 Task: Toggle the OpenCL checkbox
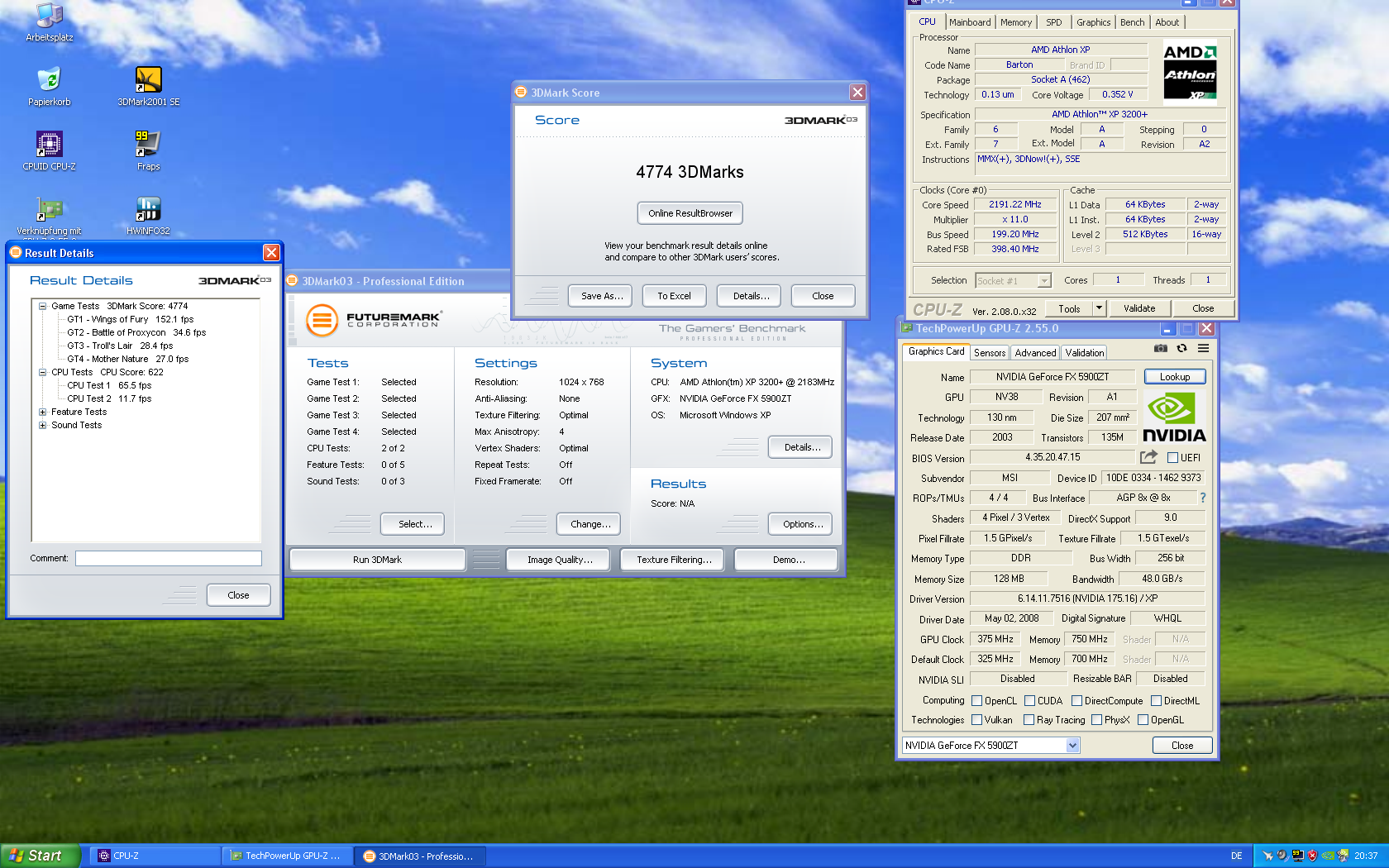click(976, 700)
